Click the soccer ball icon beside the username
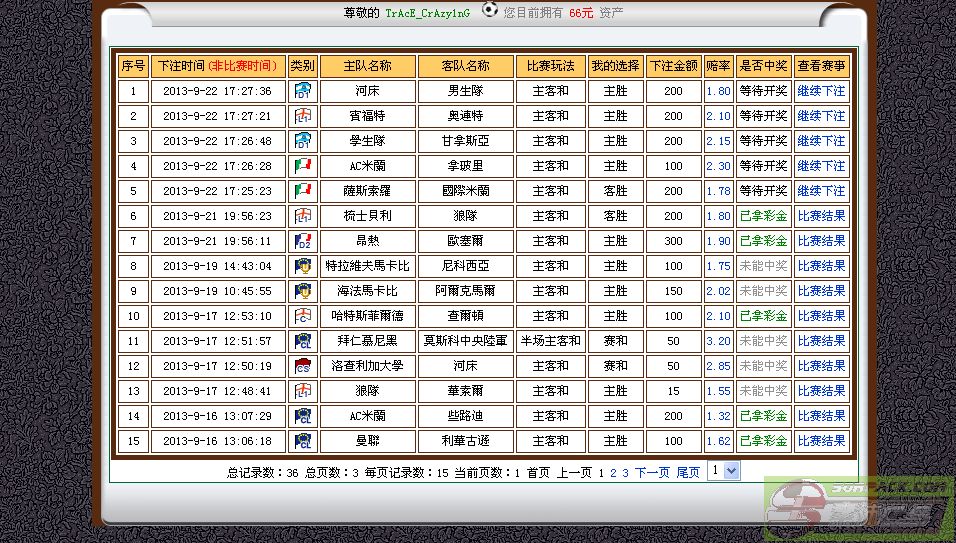This screenshot has height=543, width=956. tap(489, 10)
